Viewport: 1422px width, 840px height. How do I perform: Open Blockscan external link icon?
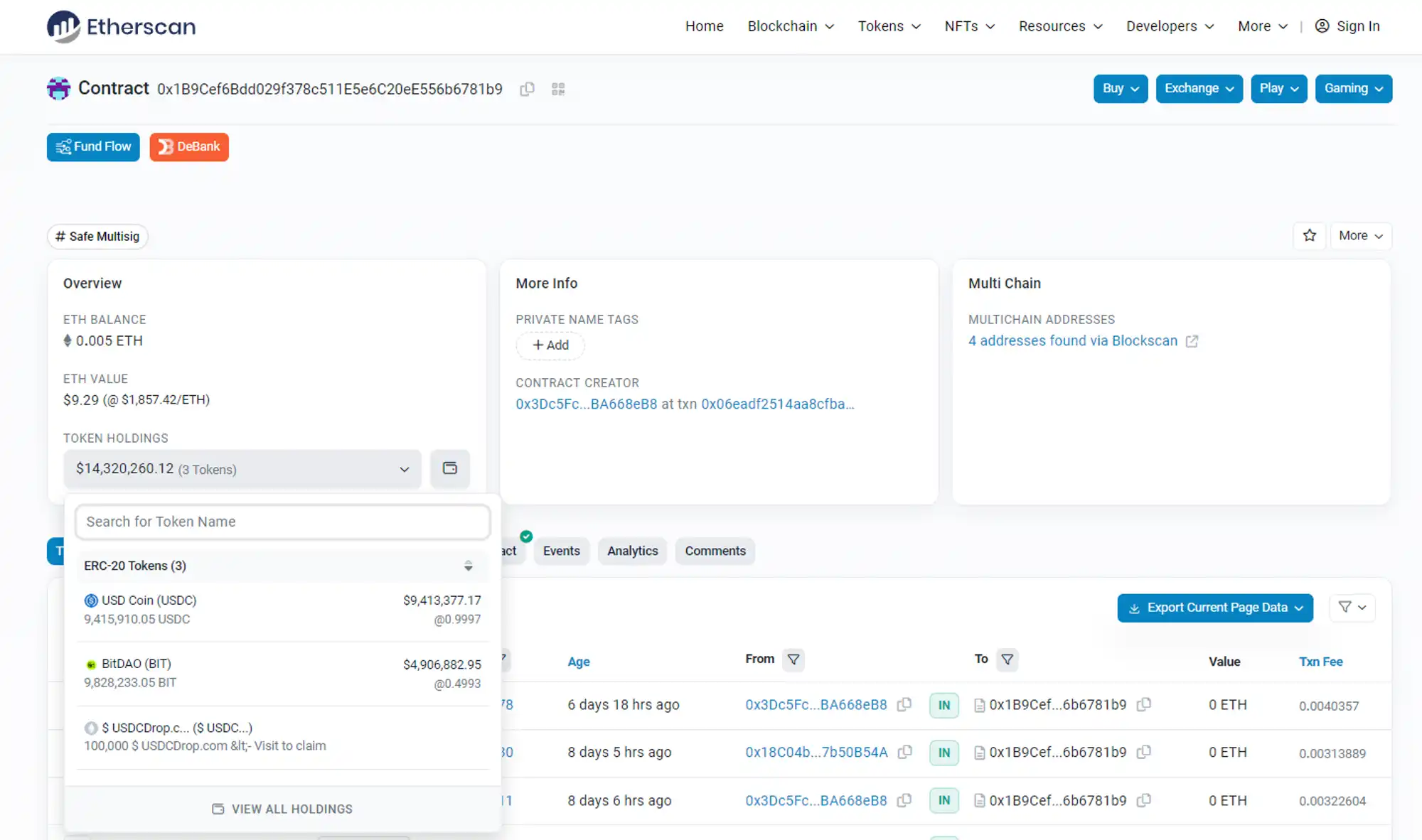(1192, 341)
